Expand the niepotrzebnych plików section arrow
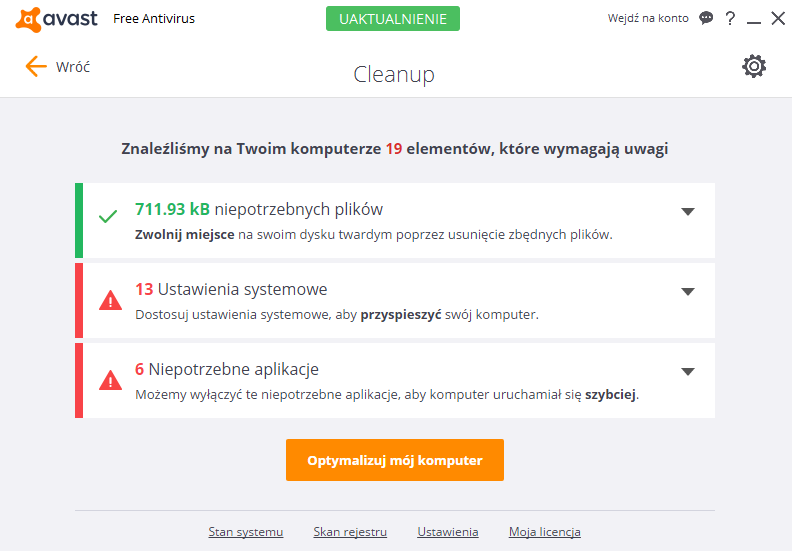The width and height of the screenshot is (792, 551). 687,212
